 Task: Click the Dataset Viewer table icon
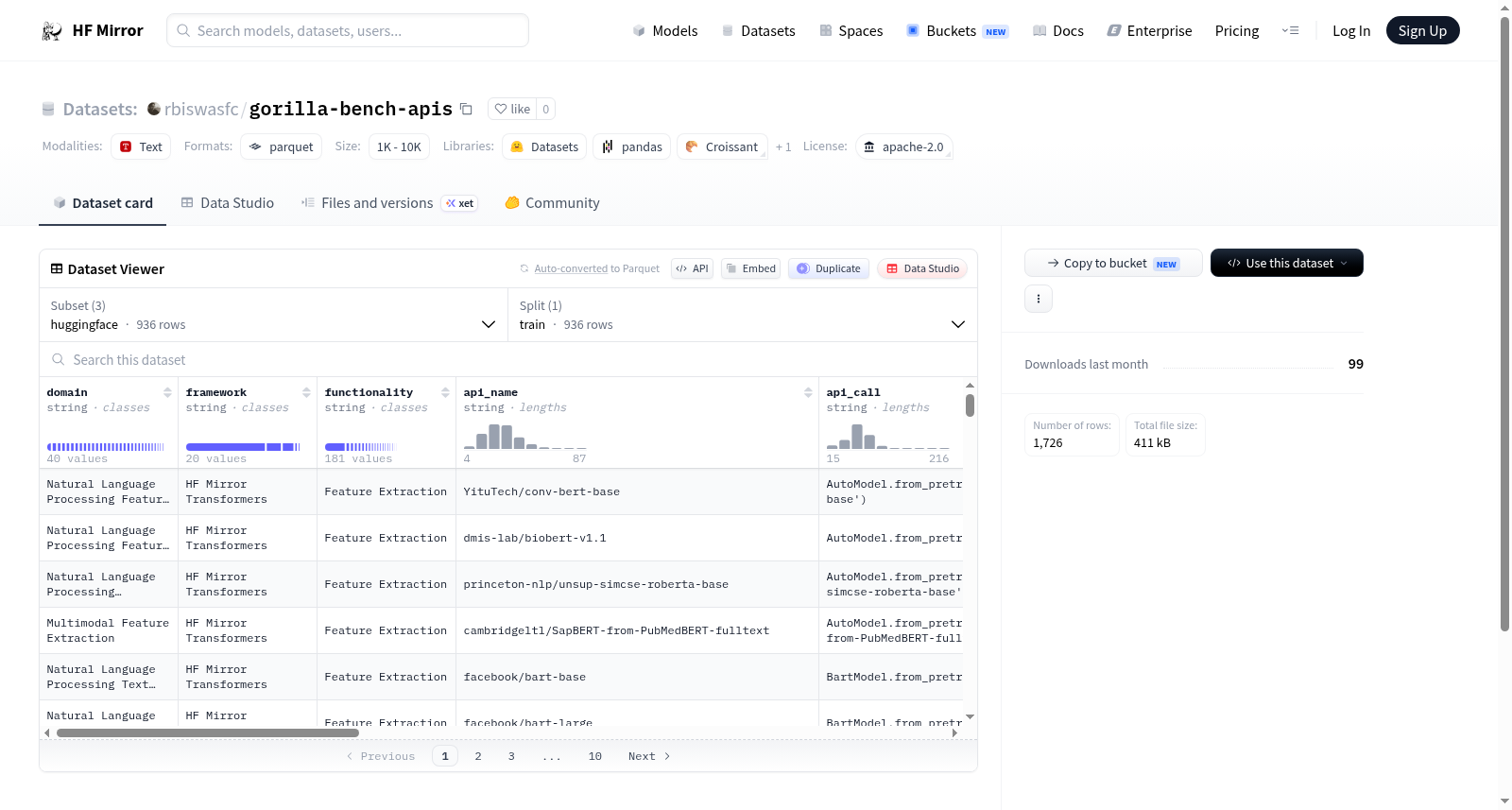coord(57,269)
